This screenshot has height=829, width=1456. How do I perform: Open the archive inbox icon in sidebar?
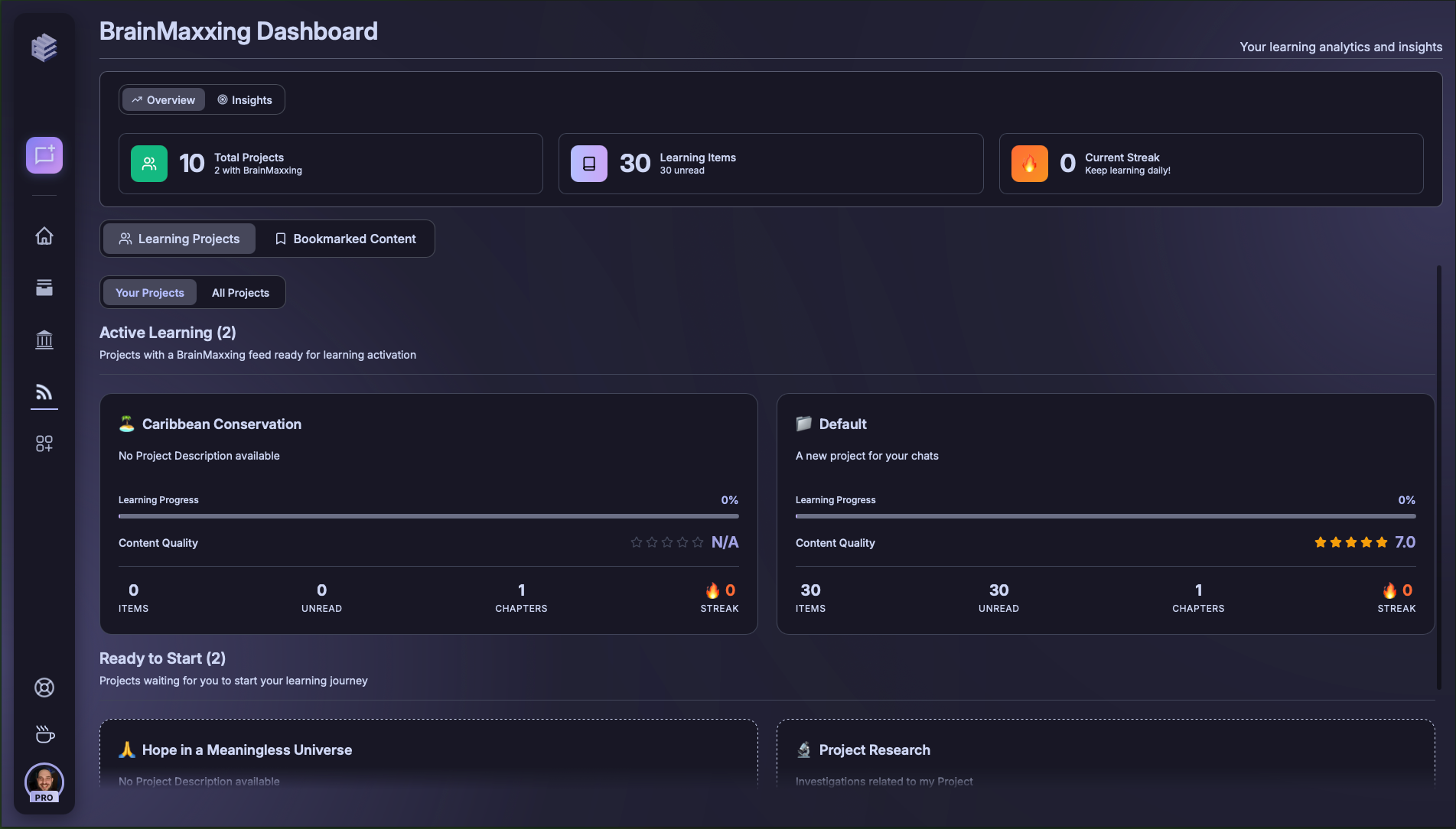pyautogui.click(x=44, y=288)
